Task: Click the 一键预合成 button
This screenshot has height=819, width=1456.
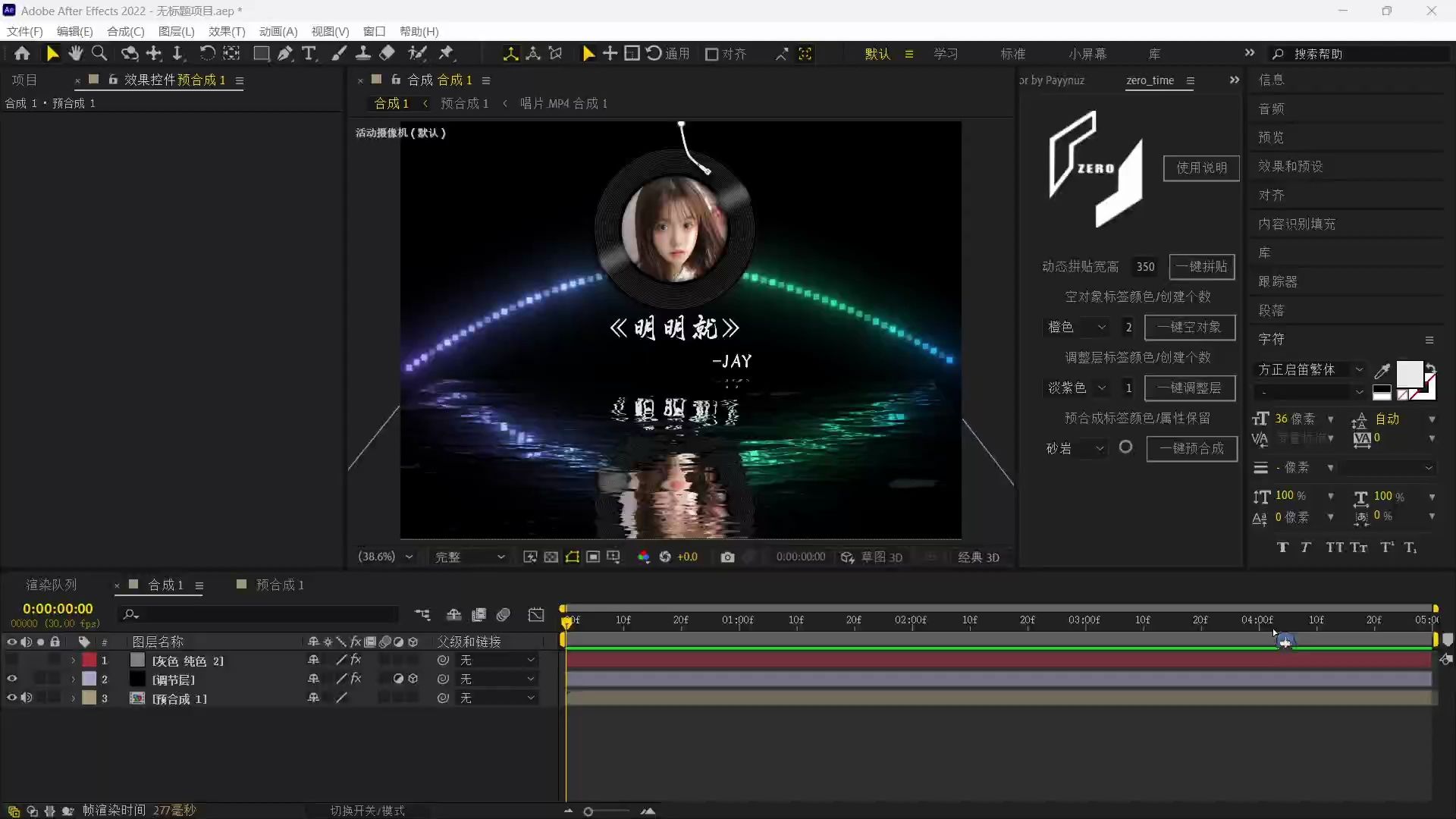Action: (1191, 448)
